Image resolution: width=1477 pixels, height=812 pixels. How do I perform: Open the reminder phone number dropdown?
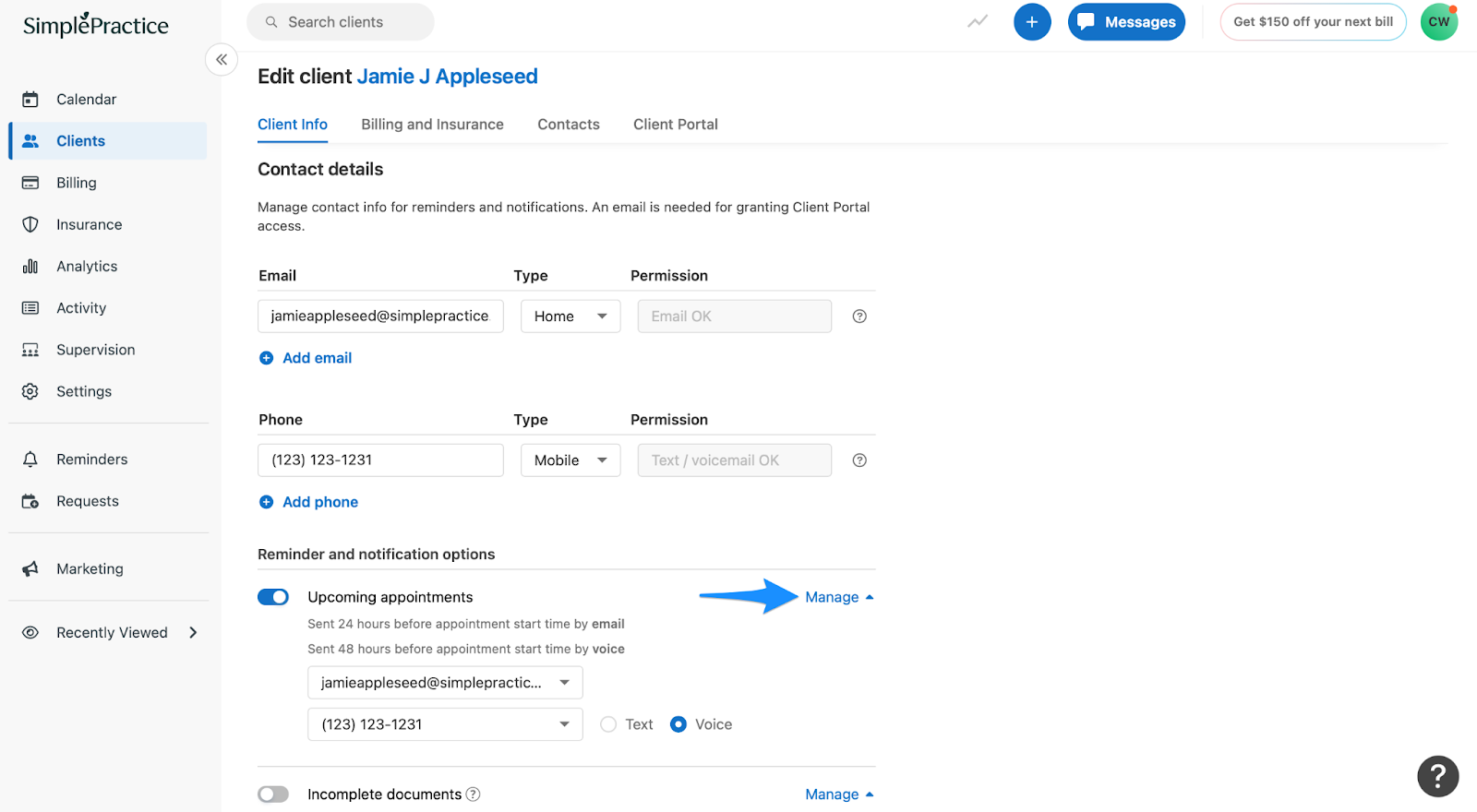tap(445, 724)
